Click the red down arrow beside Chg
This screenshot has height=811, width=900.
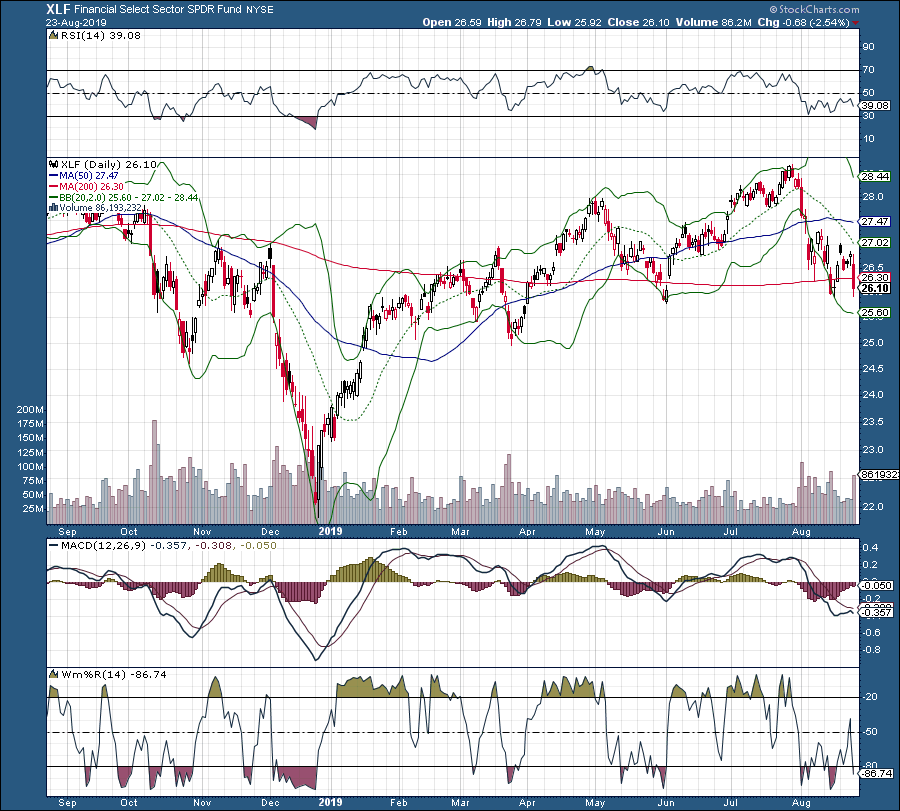[856, 23]
